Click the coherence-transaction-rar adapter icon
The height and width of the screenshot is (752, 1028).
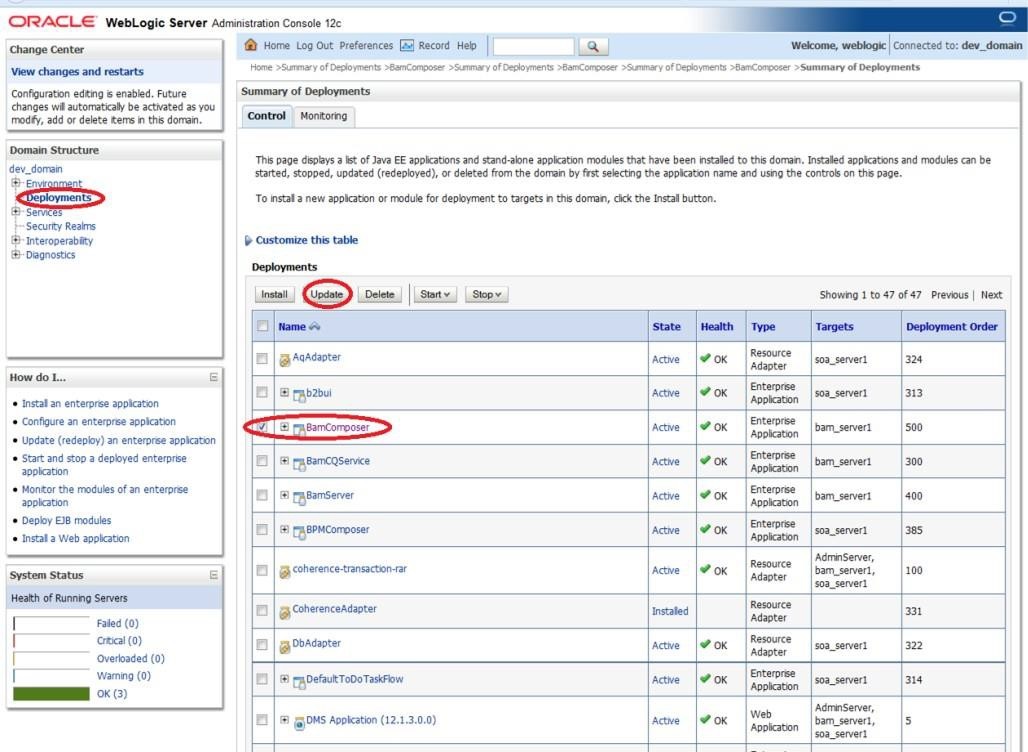point(285,572)
